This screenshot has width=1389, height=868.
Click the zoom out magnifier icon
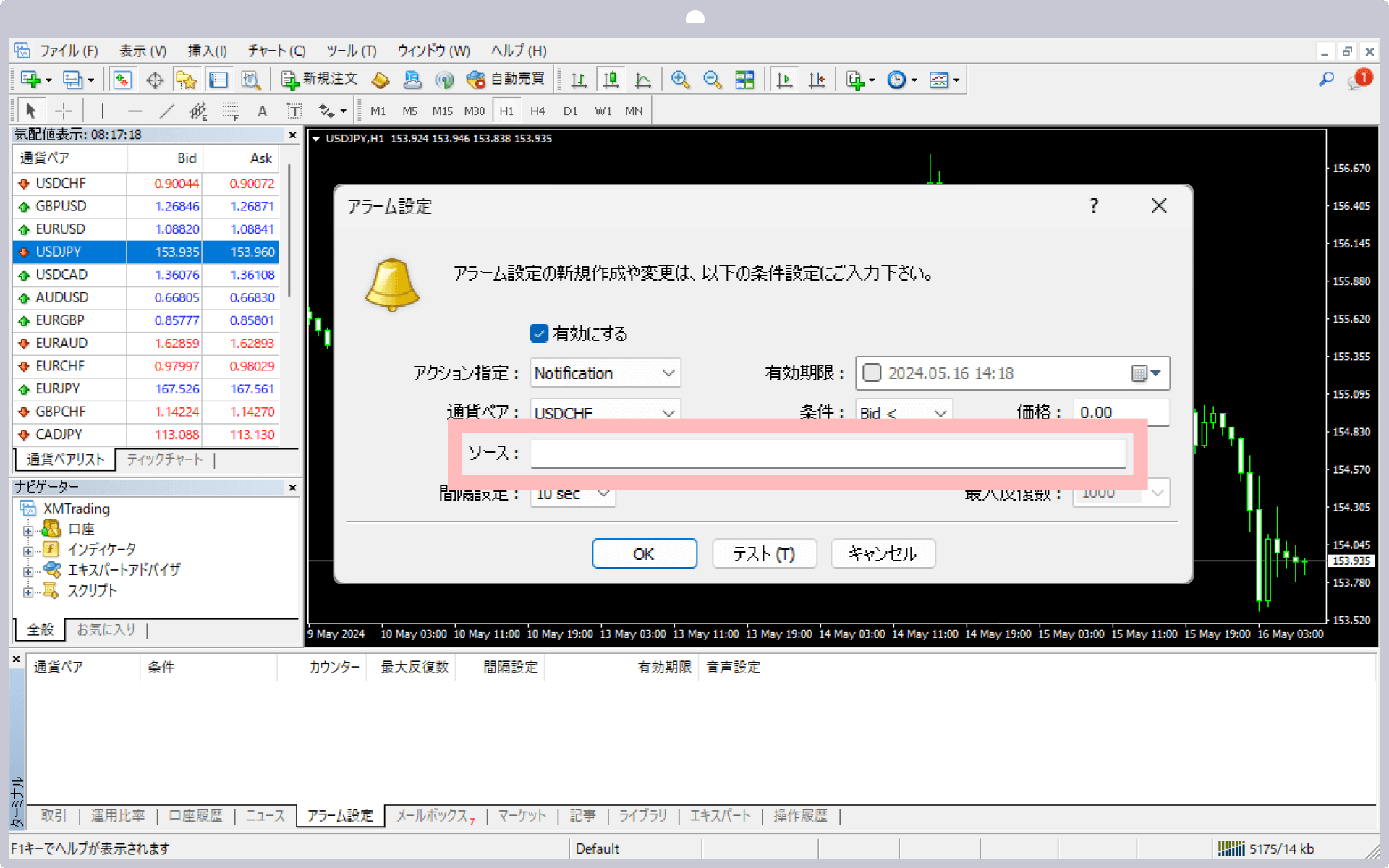pyautogui.click(x=712, y=80)
